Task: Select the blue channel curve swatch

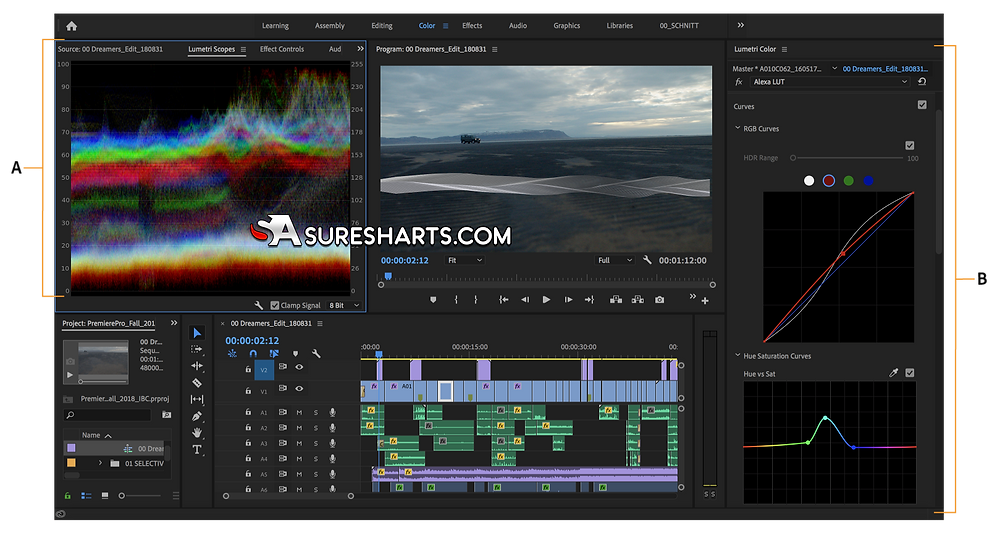Action: (x=868, y=181)
